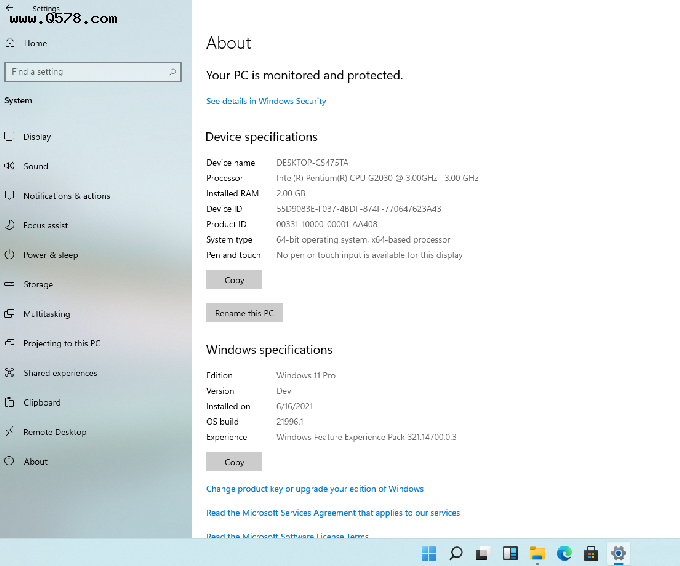Open See details in Windows Security link

266,101
